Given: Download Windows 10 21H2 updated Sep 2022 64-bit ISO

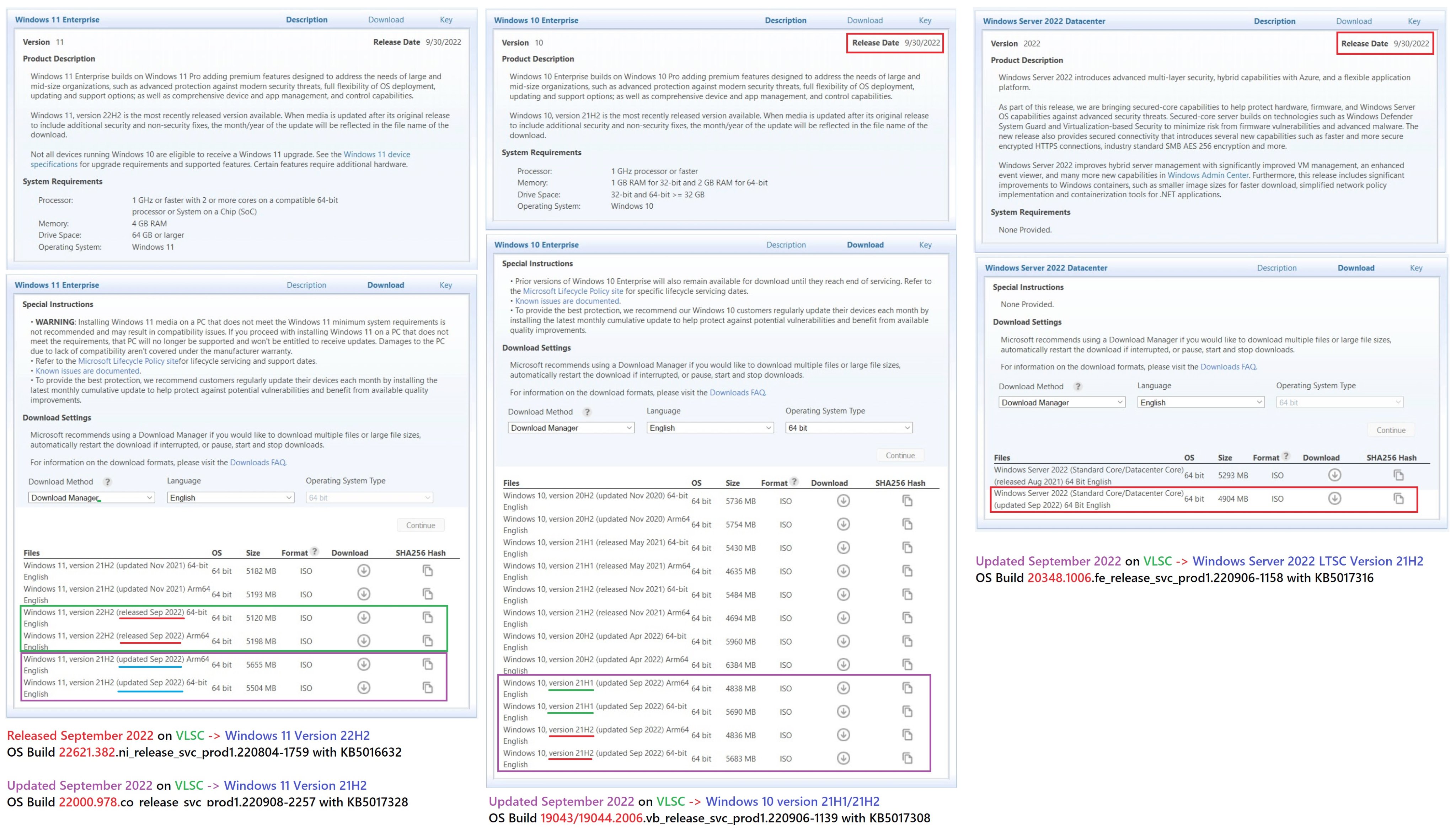Looking at the screenshot, I should coord(843,758).
